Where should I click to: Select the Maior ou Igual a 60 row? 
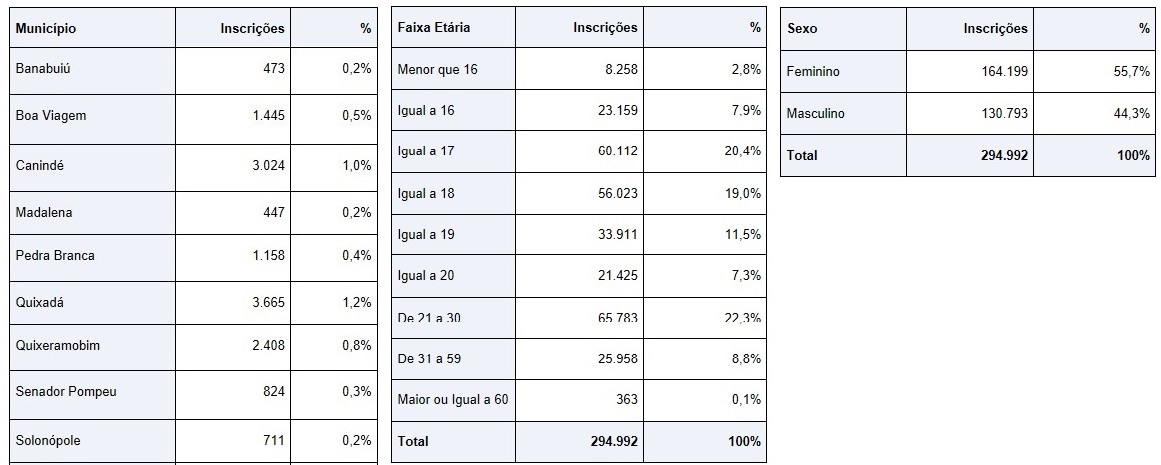tap(453, 400)
